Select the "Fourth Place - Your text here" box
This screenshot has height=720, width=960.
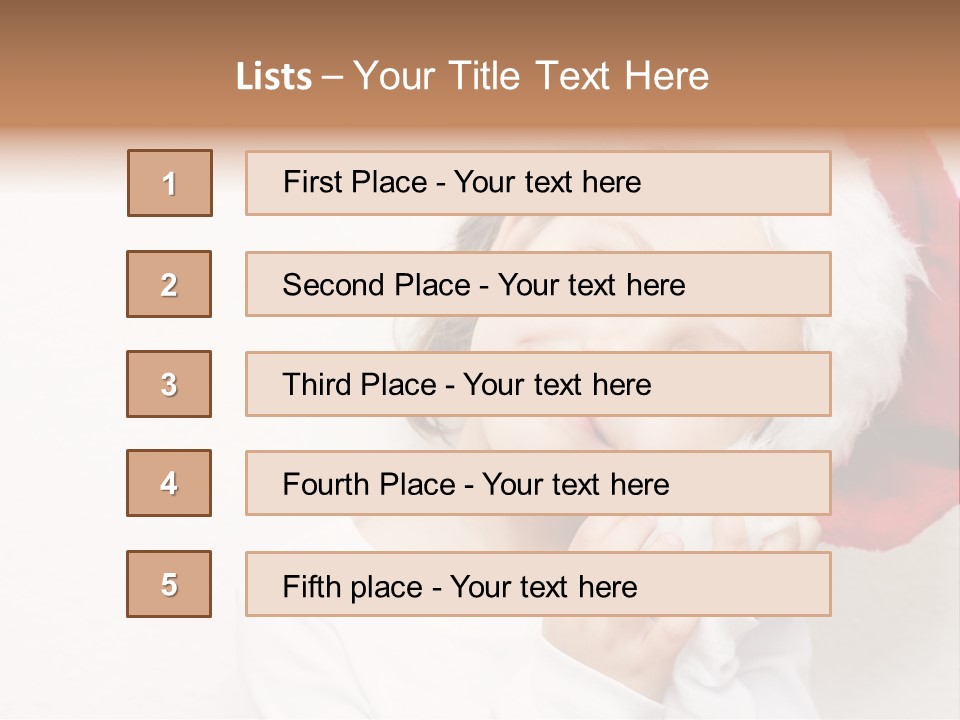click(x=538, y=483)
